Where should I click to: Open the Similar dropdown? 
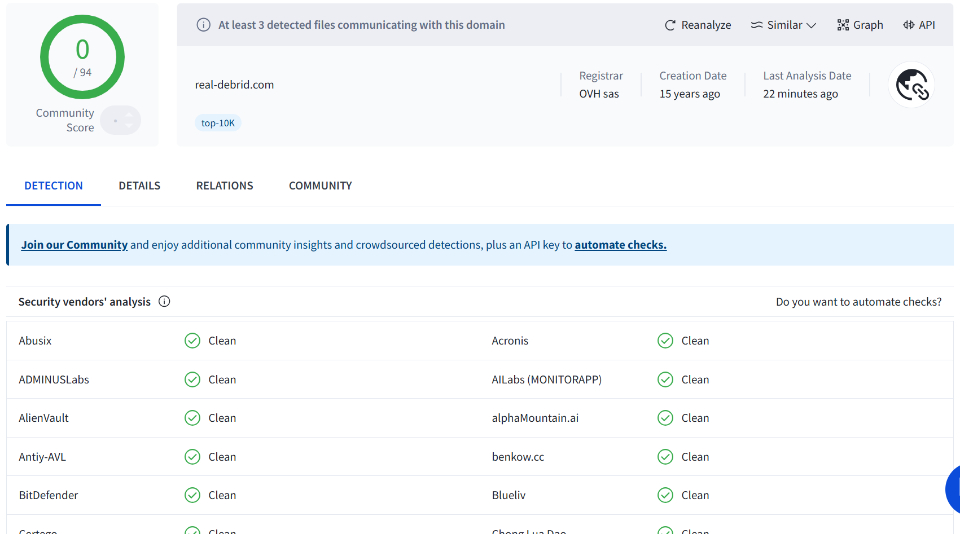point(783,25)
